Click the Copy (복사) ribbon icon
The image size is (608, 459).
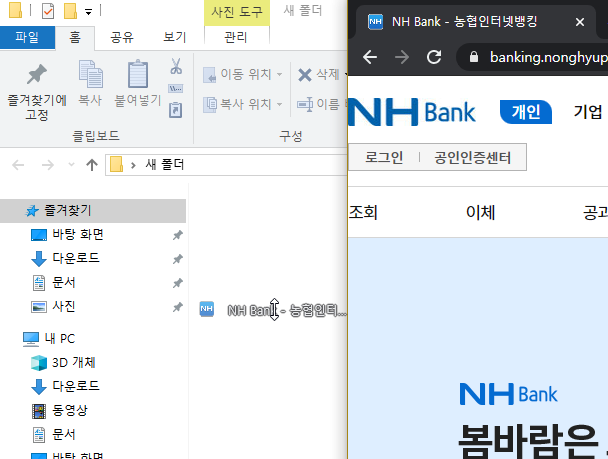click(90, 74)
